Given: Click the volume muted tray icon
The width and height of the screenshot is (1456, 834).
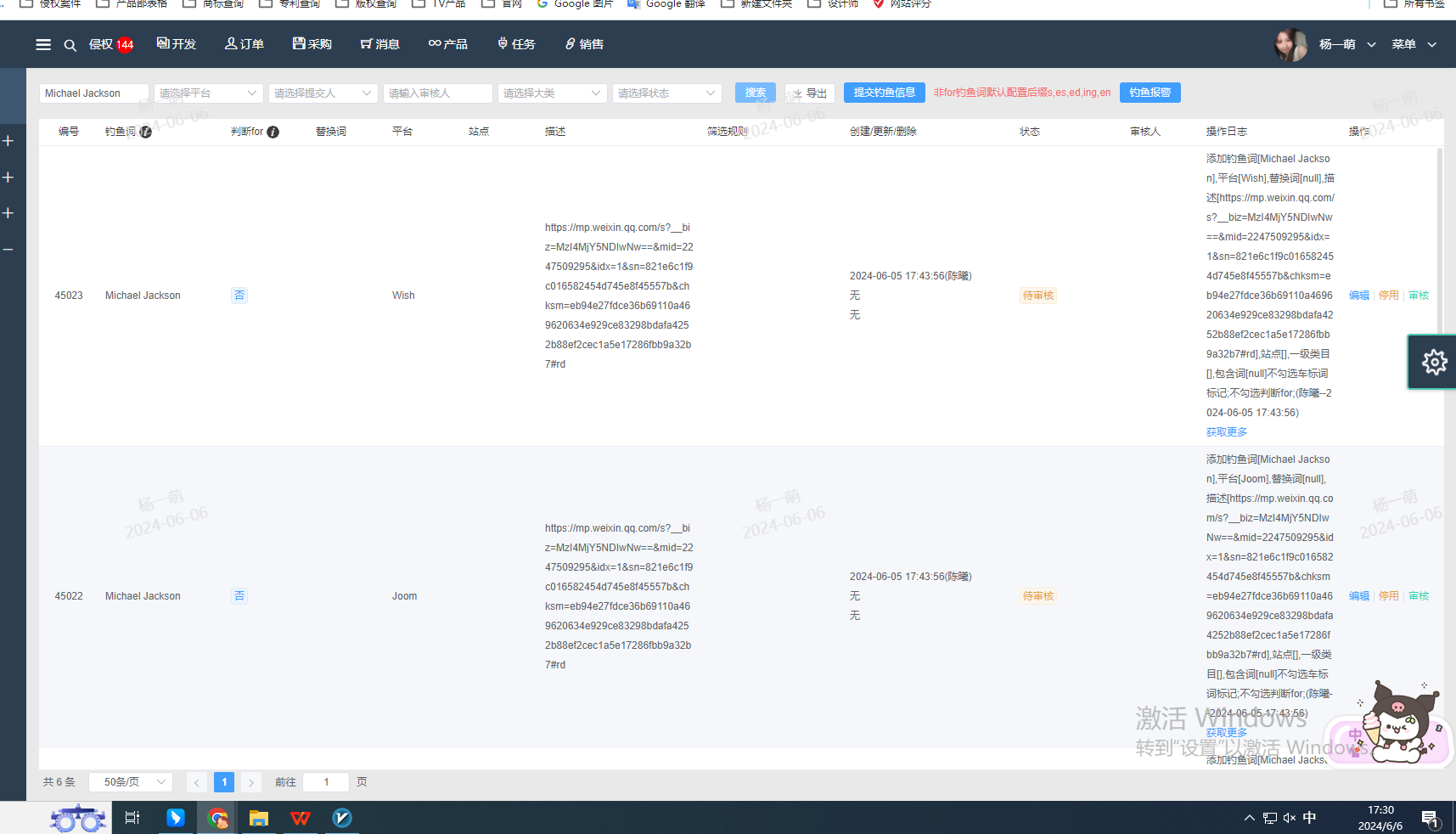Looking at the screenshot, I should 1290,818.
